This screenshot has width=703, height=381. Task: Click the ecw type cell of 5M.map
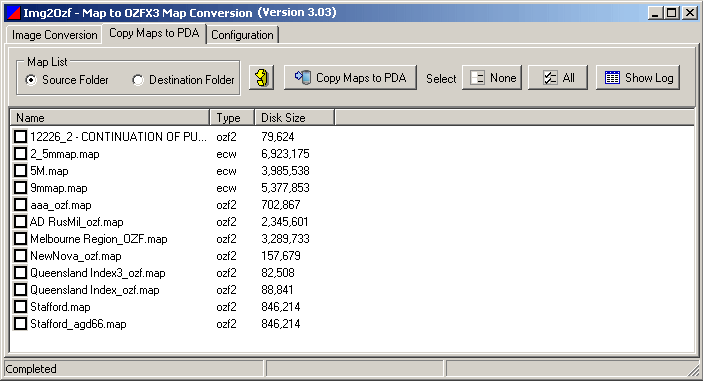pyautogui.click(x=226, y=171)
